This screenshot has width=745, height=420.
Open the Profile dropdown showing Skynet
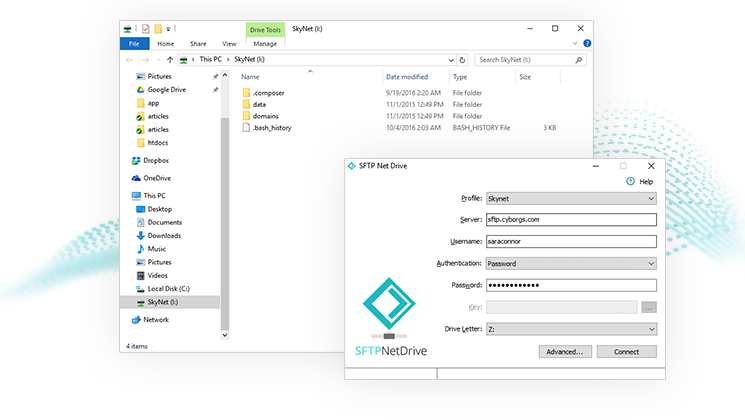[571, 199]
